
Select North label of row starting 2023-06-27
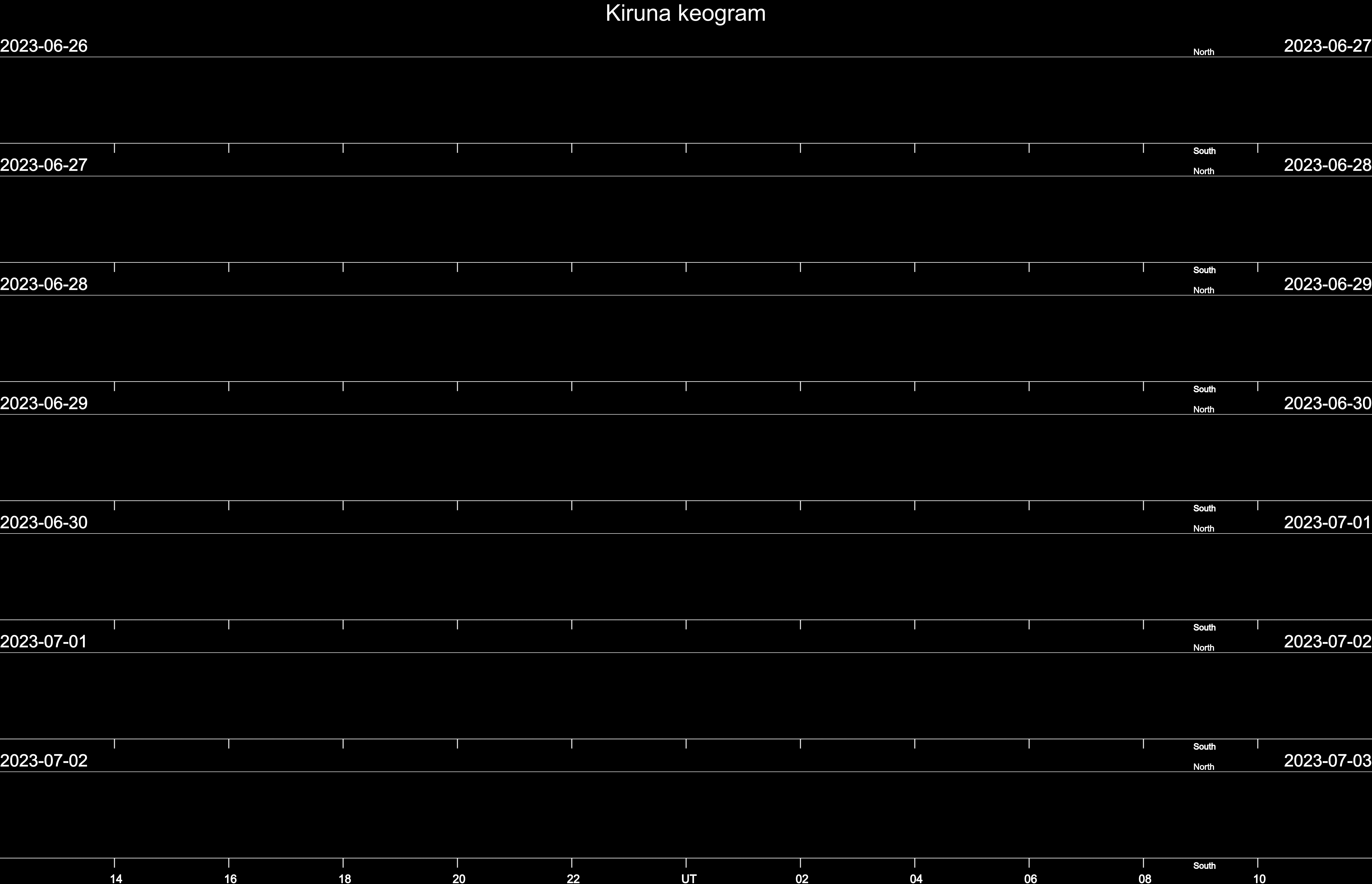coord(1203,171)
